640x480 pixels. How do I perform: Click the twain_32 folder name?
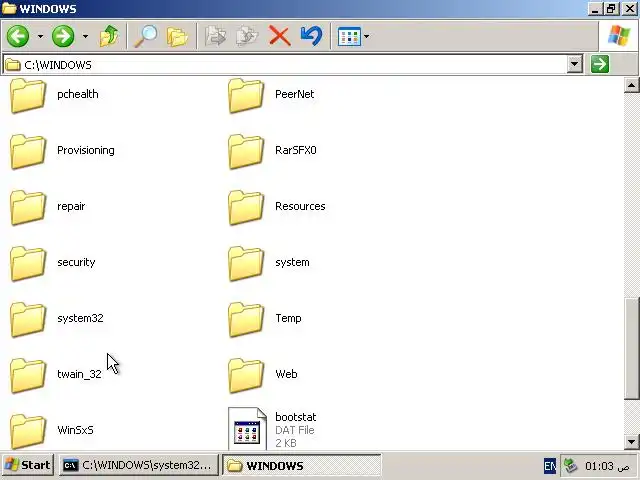point(79,374)
